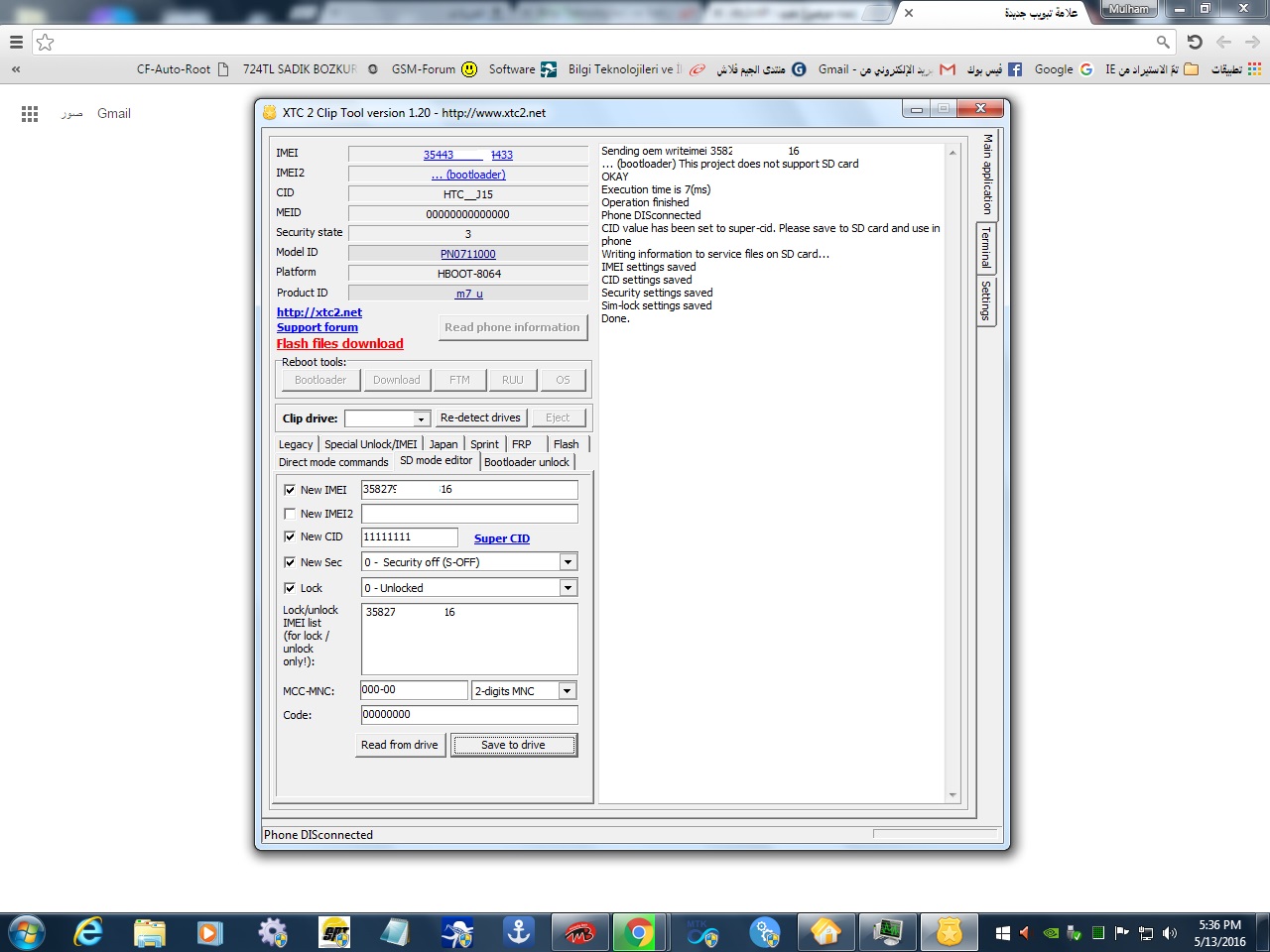Open the Google apps grid icon

click(x=30, y=114)
